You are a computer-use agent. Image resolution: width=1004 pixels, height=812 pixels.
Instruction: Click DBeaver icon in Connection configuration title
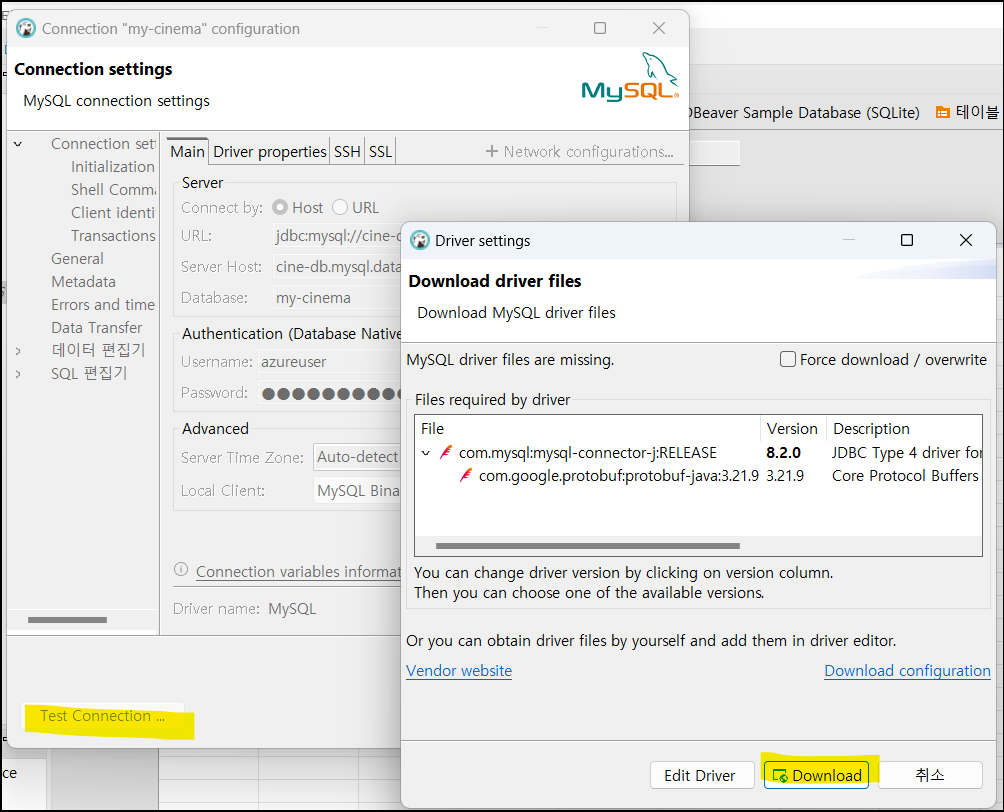26,29
